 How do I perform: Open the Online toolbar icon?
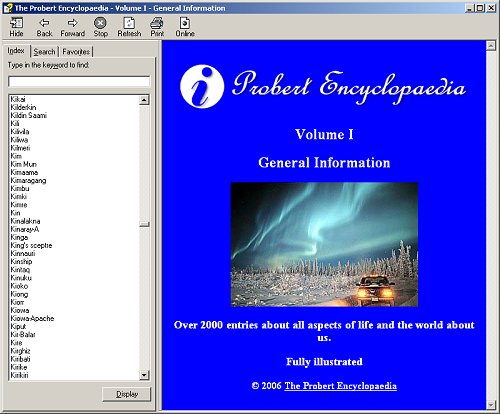[x=185, y=23]
